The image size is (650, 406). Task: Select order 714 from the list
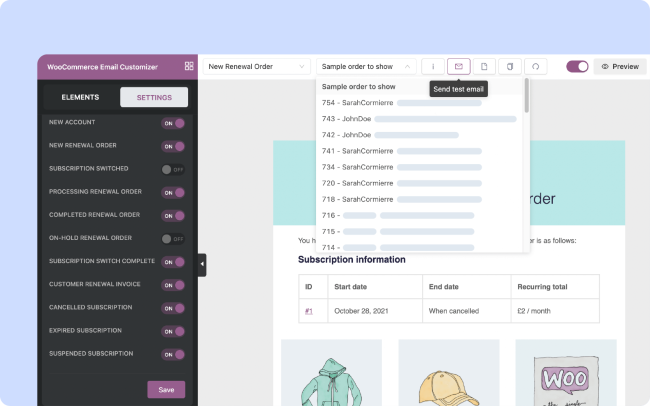coord(419,247)
